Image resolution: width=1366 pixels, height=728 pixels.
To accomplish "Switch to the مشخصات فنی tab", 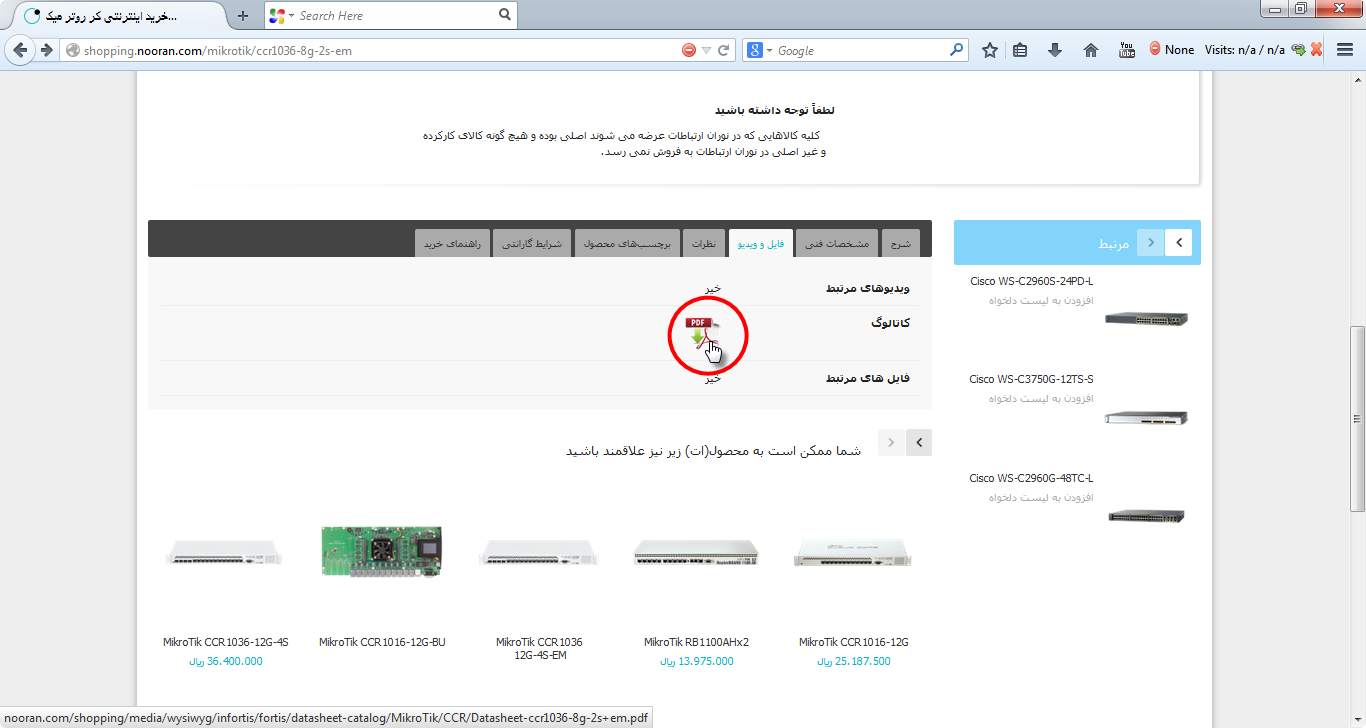I will (x=837, y=243).
